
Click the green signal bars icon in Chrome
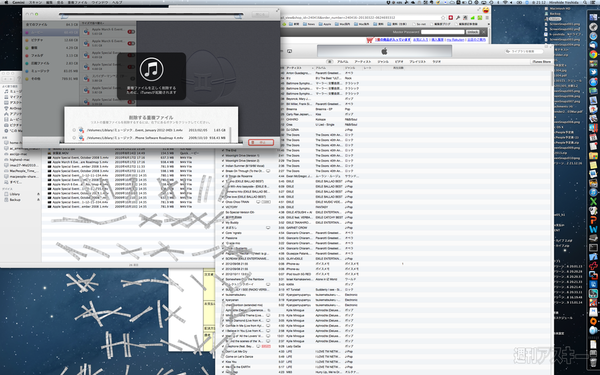coord(473,18)
